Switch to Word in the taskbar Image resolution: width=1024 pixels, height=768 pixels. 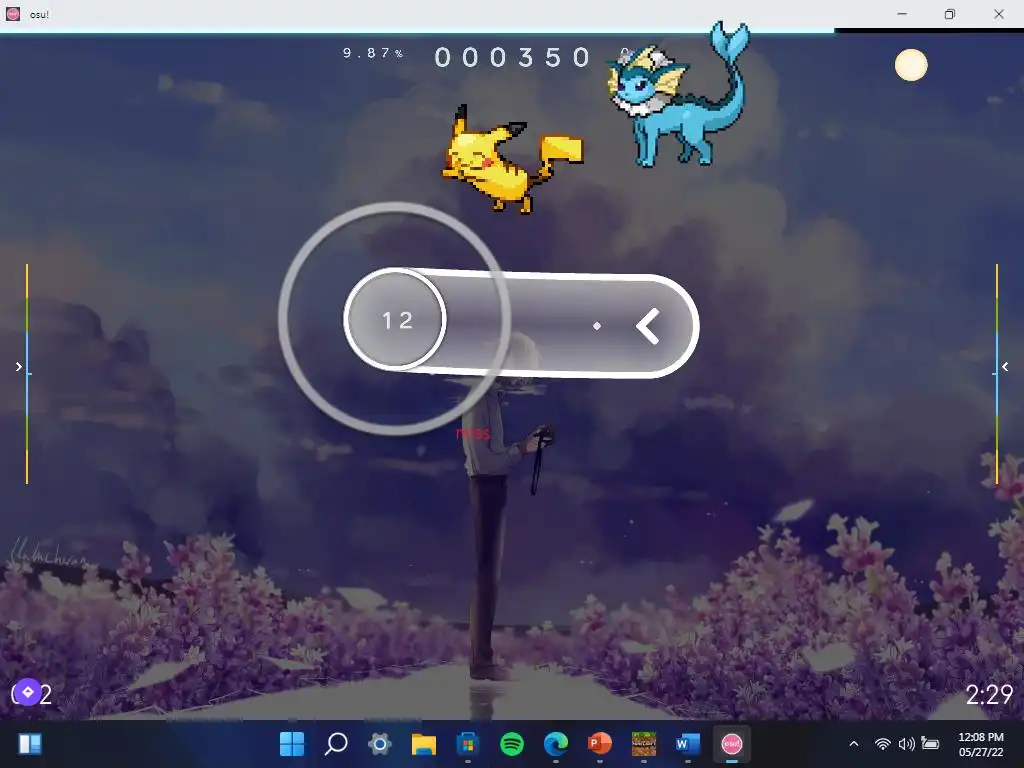tap(688, 743)
